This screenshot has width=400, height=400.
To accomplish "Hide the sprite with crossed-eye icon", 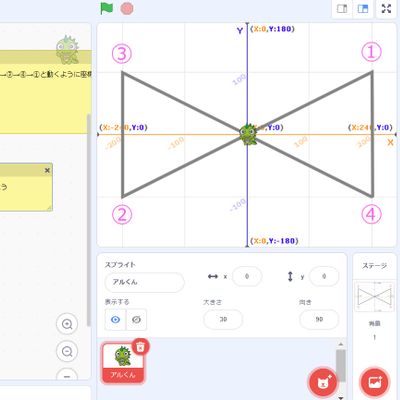I will [x=136, y=320].
